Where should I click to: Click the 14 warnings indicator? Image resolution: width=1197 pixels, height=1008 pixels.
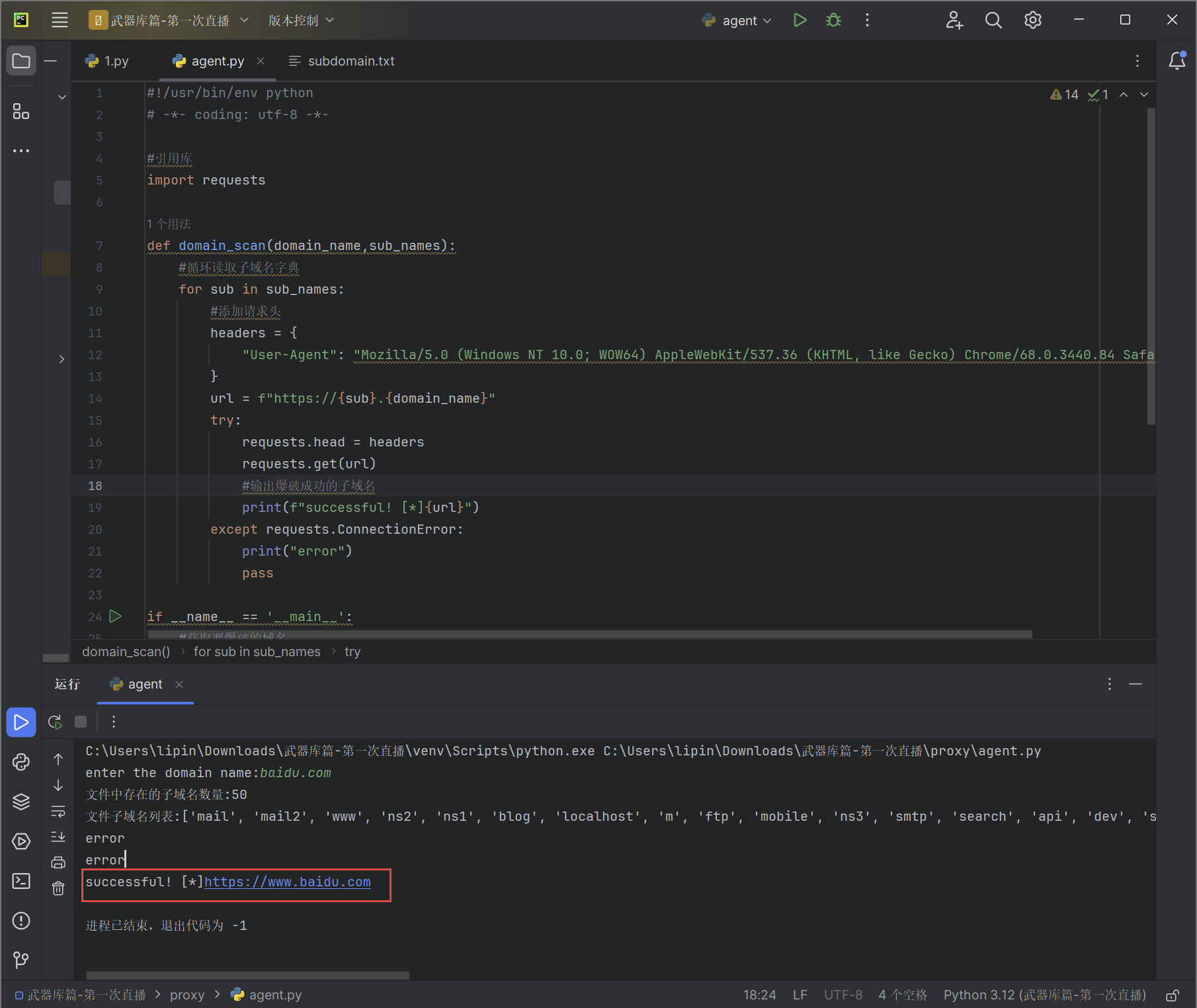(x=1064, y=95)
